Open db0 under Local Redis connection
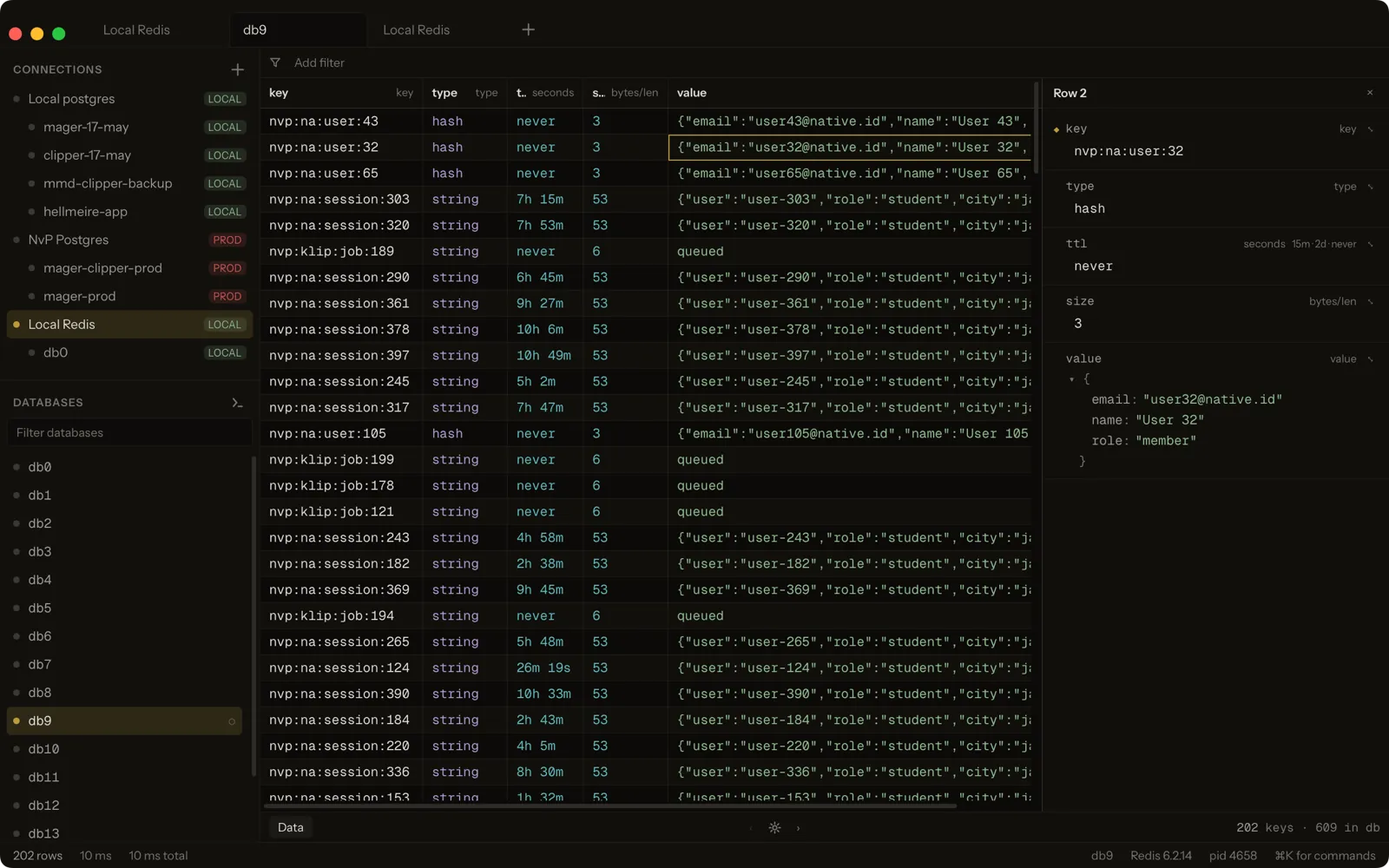 pos(128,352)
